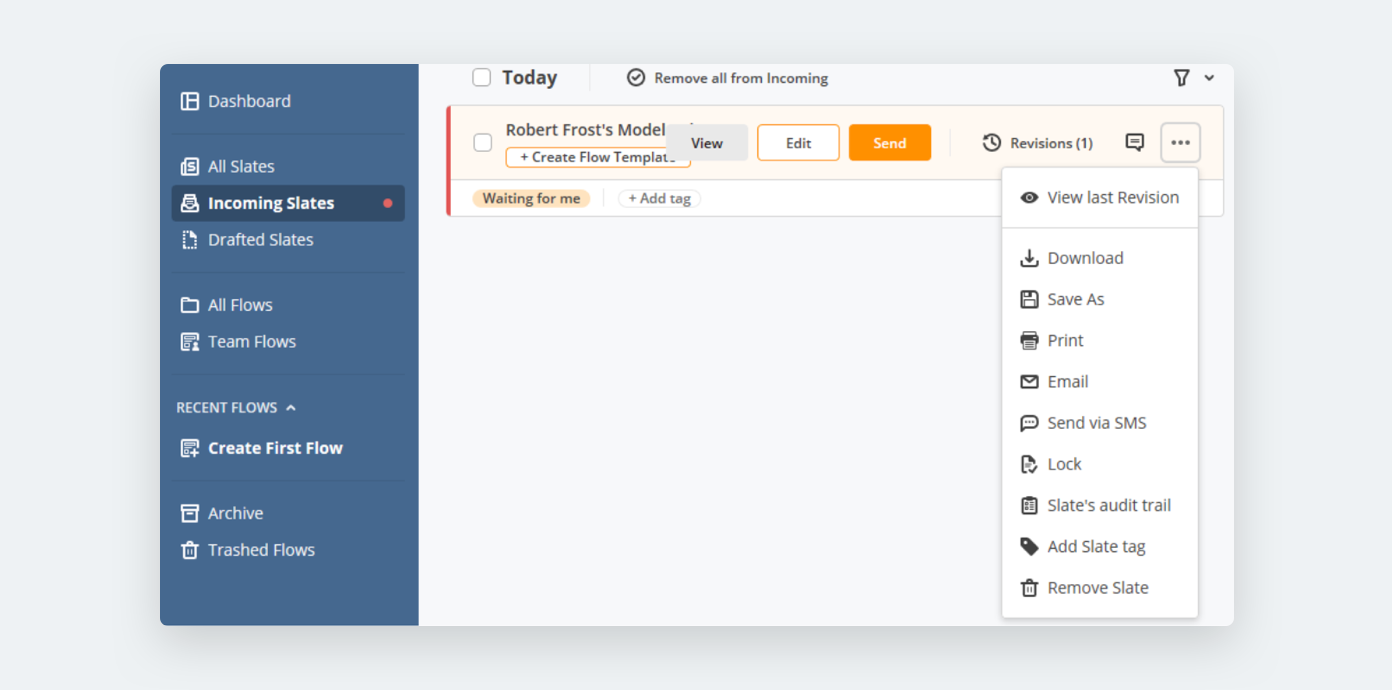
Task: Click the Edit button
Action: (798, 143)
